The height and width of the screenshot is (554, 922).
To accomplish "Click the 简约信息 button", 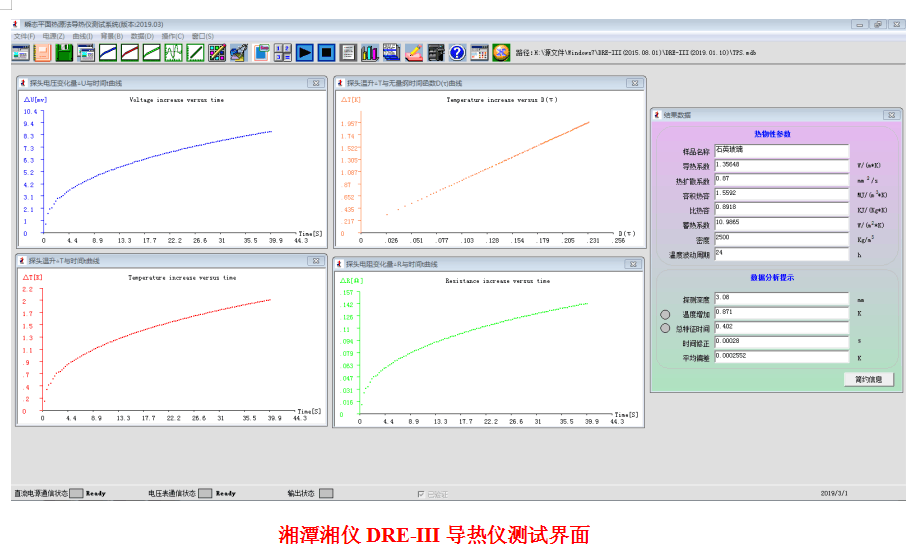I will pyautogui.click(x=868, y=379).
